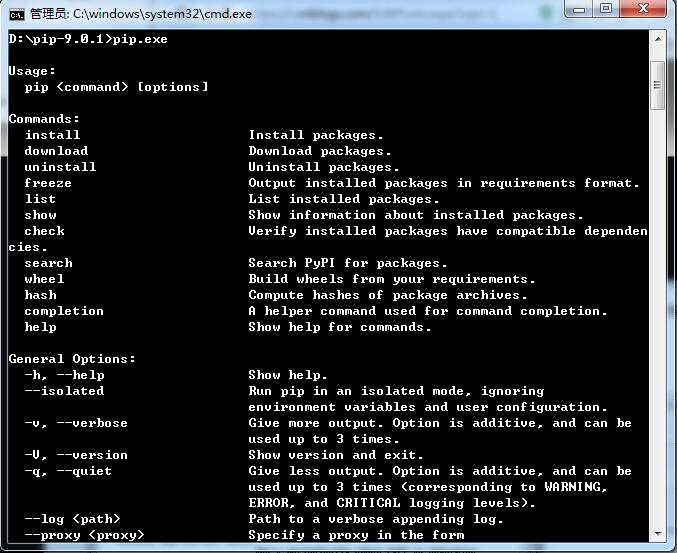This screenshot has height=553, width=677.
Task: Click the 'wheel' command name
Action: pos(44,279)
